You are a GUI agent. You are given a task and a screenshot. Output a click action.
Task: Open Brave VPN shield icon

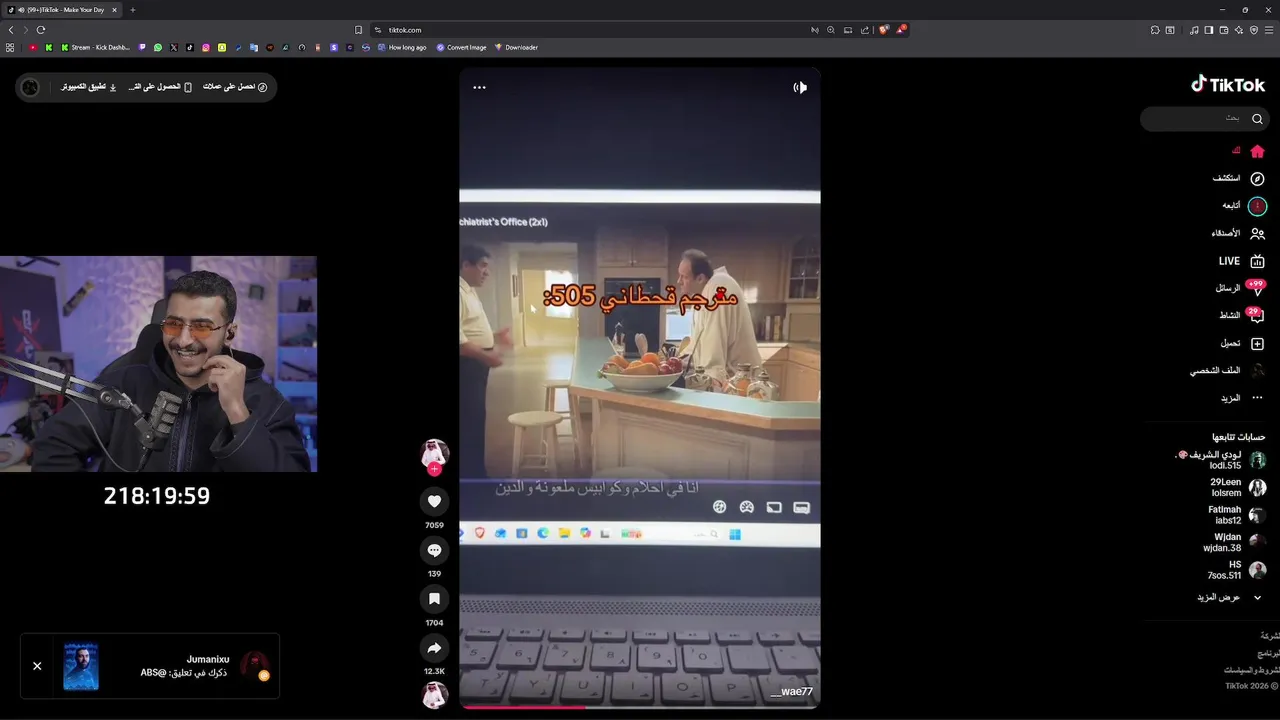(1254, 30)
